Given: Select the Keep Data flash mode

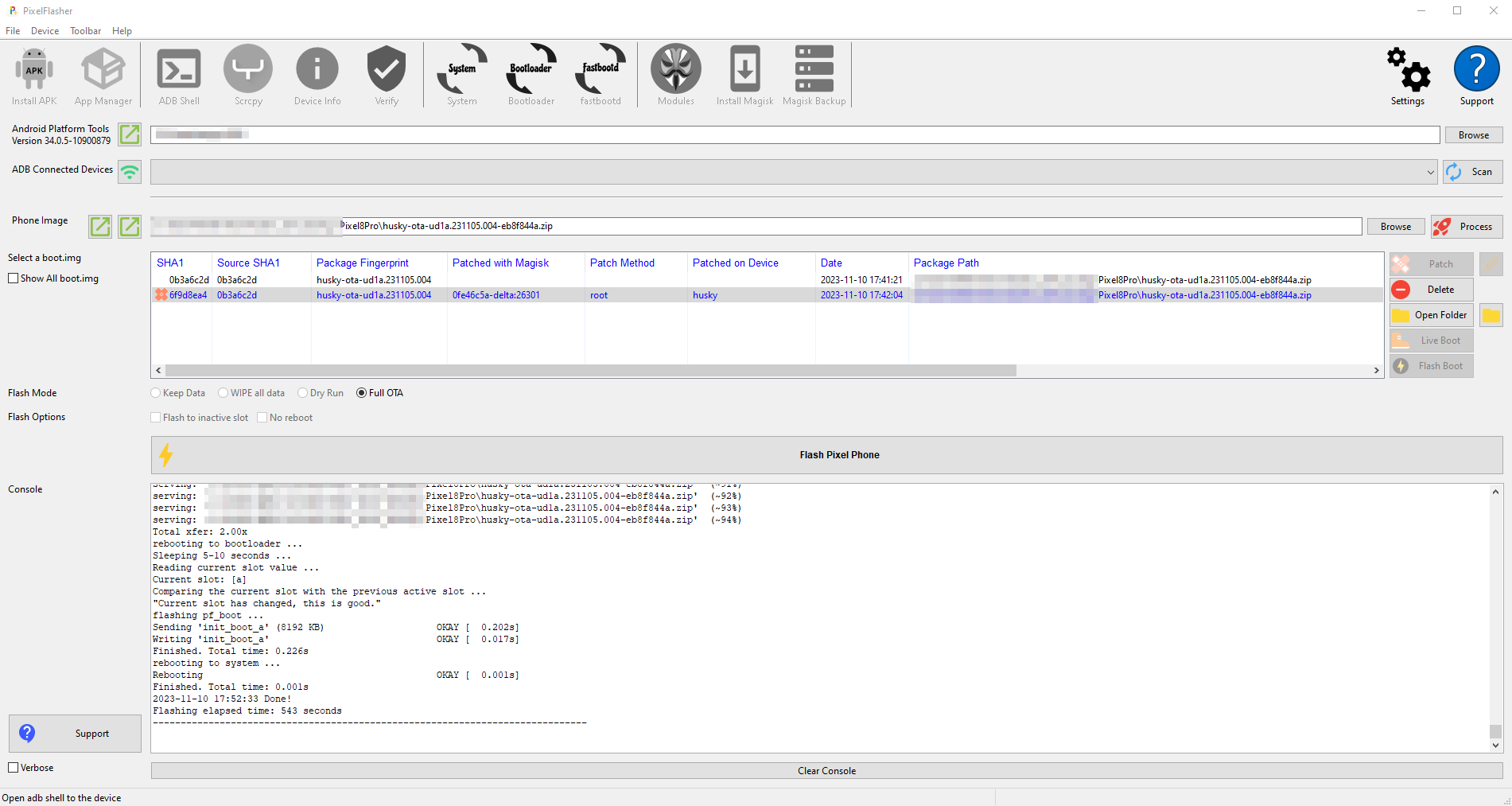Looking at the screenshot, I should (x=156, y=393).
